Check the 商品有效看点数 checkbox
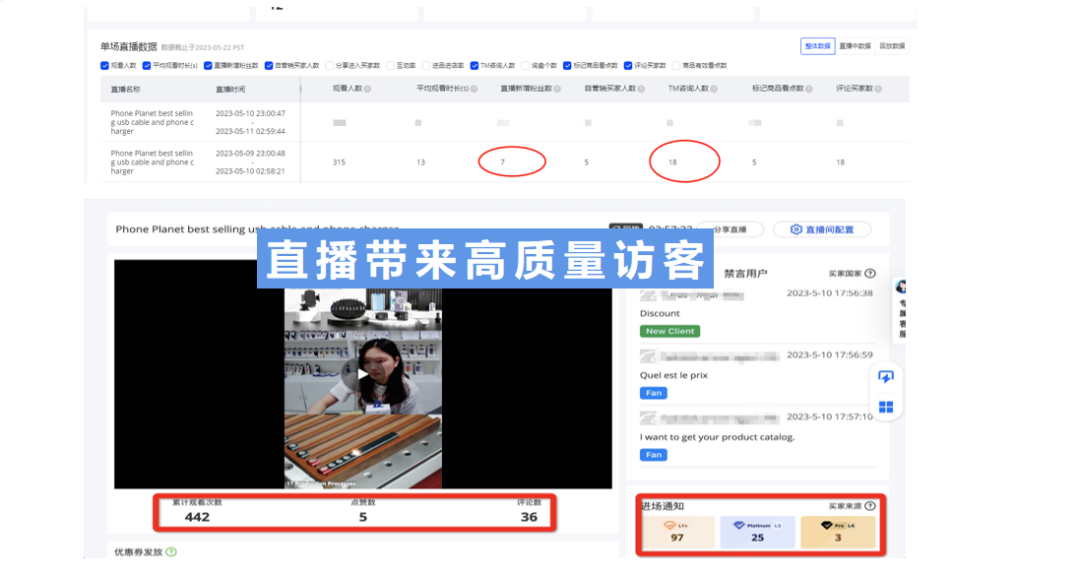 click(676, 65)
